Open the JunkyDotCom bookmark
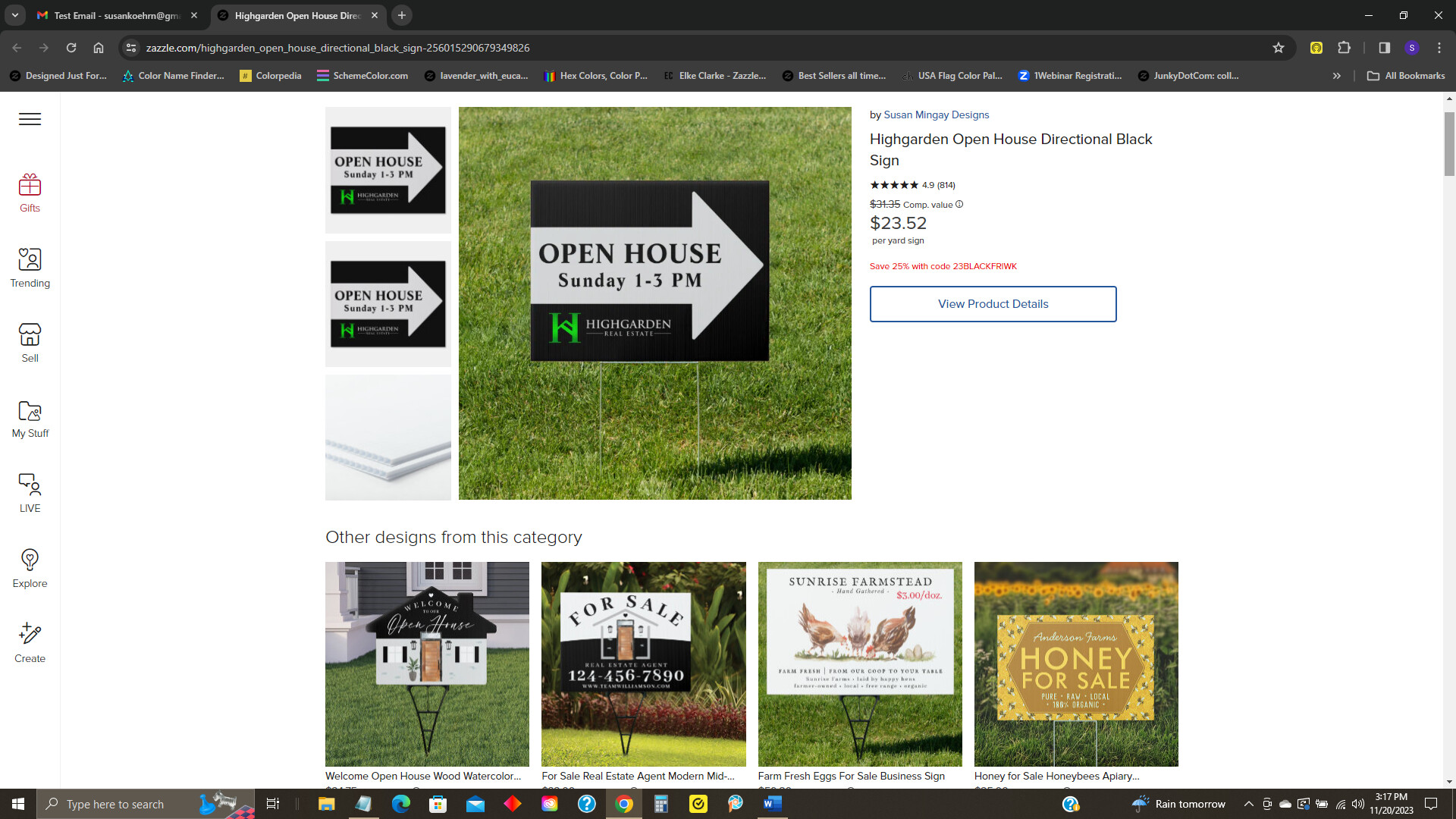 tap(1188, 76)
